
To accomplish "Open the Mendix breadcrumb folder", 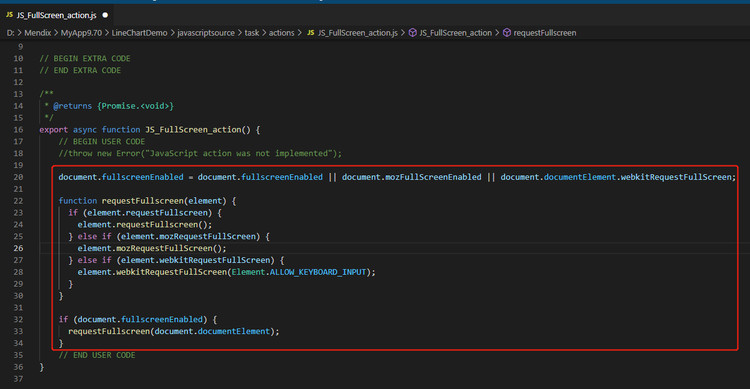I will coord(37,33).
